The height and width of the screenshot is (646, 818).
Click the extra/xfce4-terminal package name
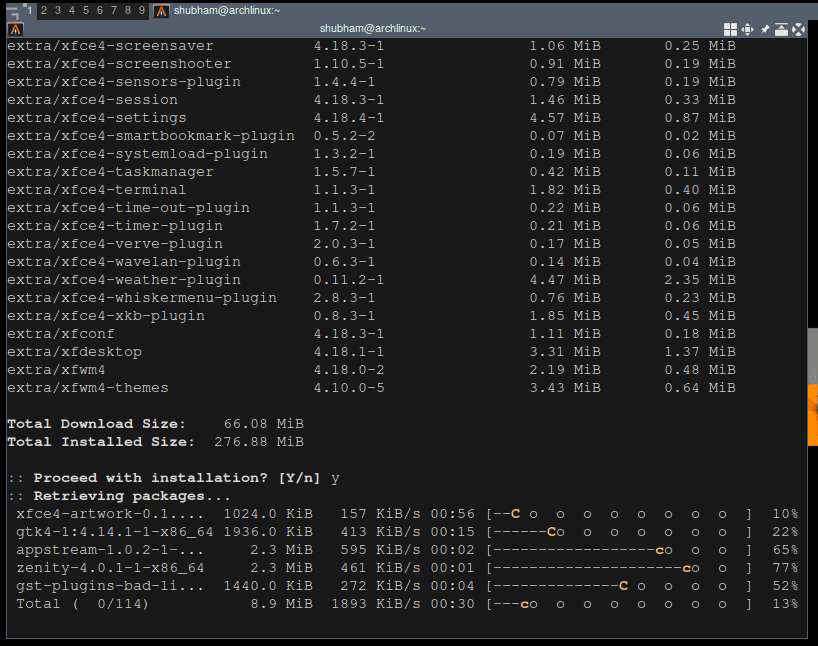click(97, 190)
